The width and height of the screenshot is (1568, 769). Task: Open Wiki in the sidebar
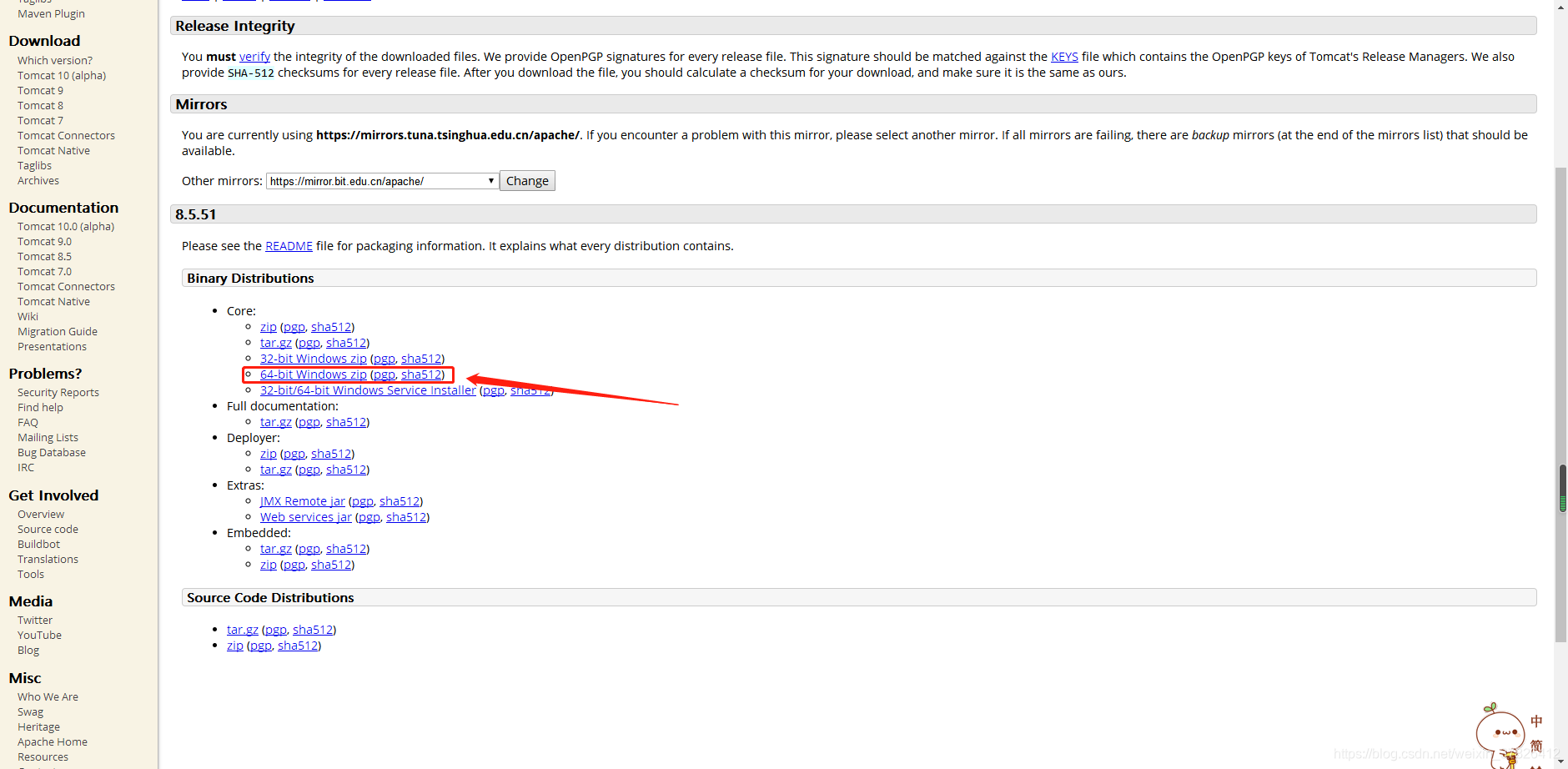click(28, 316)
